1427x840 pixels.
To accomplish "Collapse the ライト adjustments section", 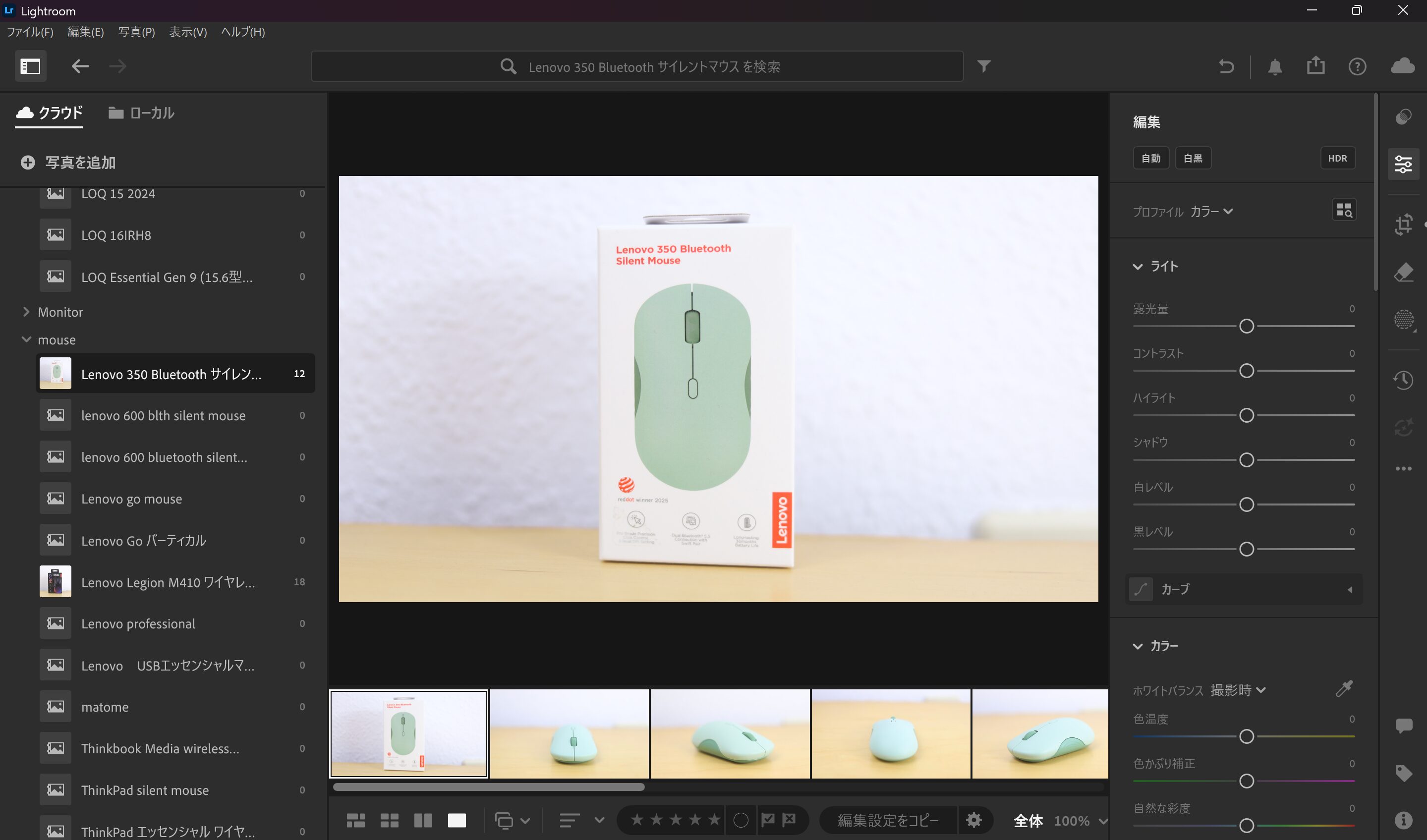I will (1139, 266).
